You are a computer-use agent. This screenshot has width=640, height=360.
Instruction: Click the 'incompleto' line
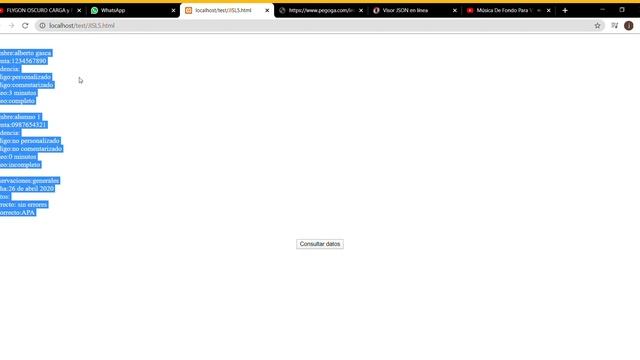pos(20,164)
